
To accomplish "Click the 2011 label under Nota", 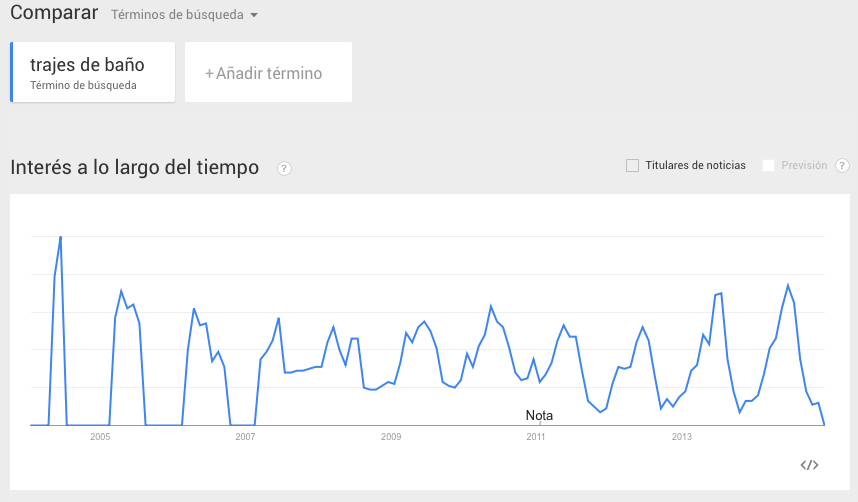I will pos(536,437).
